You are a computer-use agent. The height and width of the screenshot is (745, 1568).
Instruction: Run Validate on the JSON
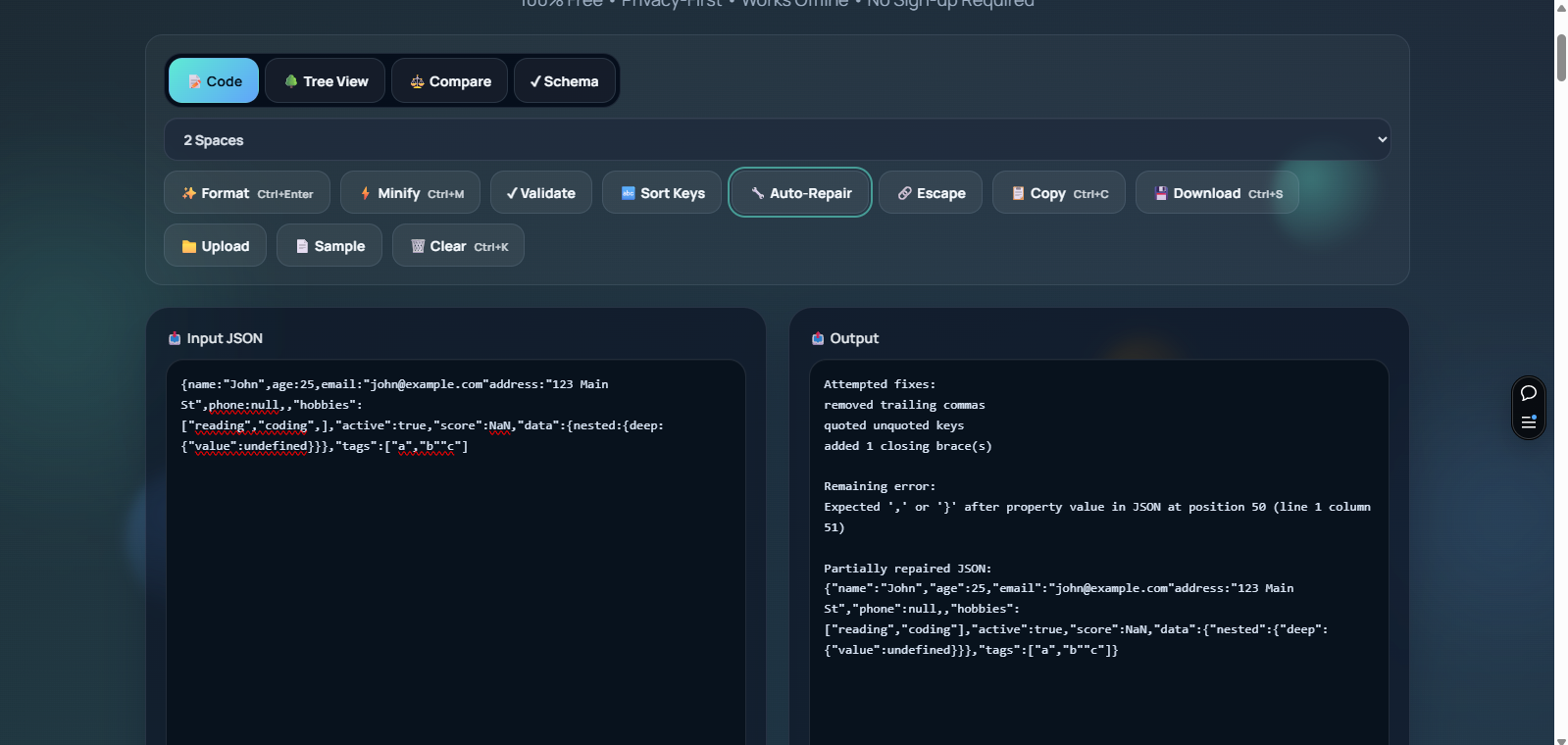(x=541, y=193)
